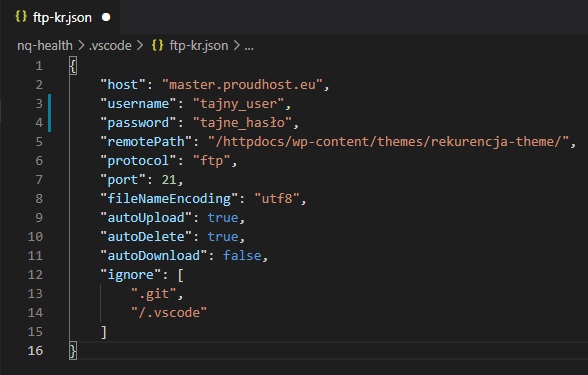The image size is (588, 375).
Task: Click the "autoUpload" key
Action: (146, 218)
